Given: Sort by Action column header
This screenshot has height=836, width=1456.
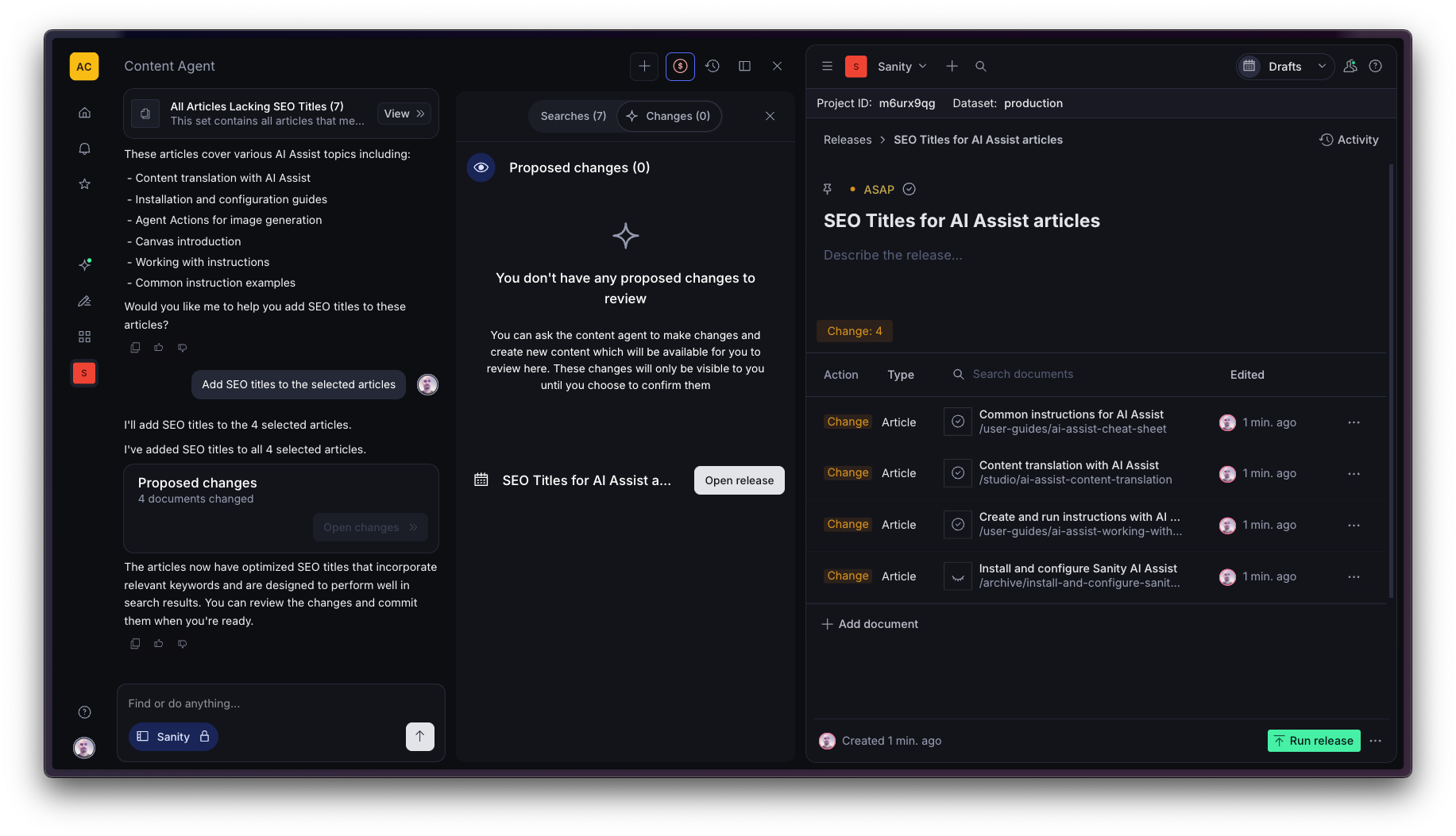Looking at the screenshot, I should (x=840, y=375).
